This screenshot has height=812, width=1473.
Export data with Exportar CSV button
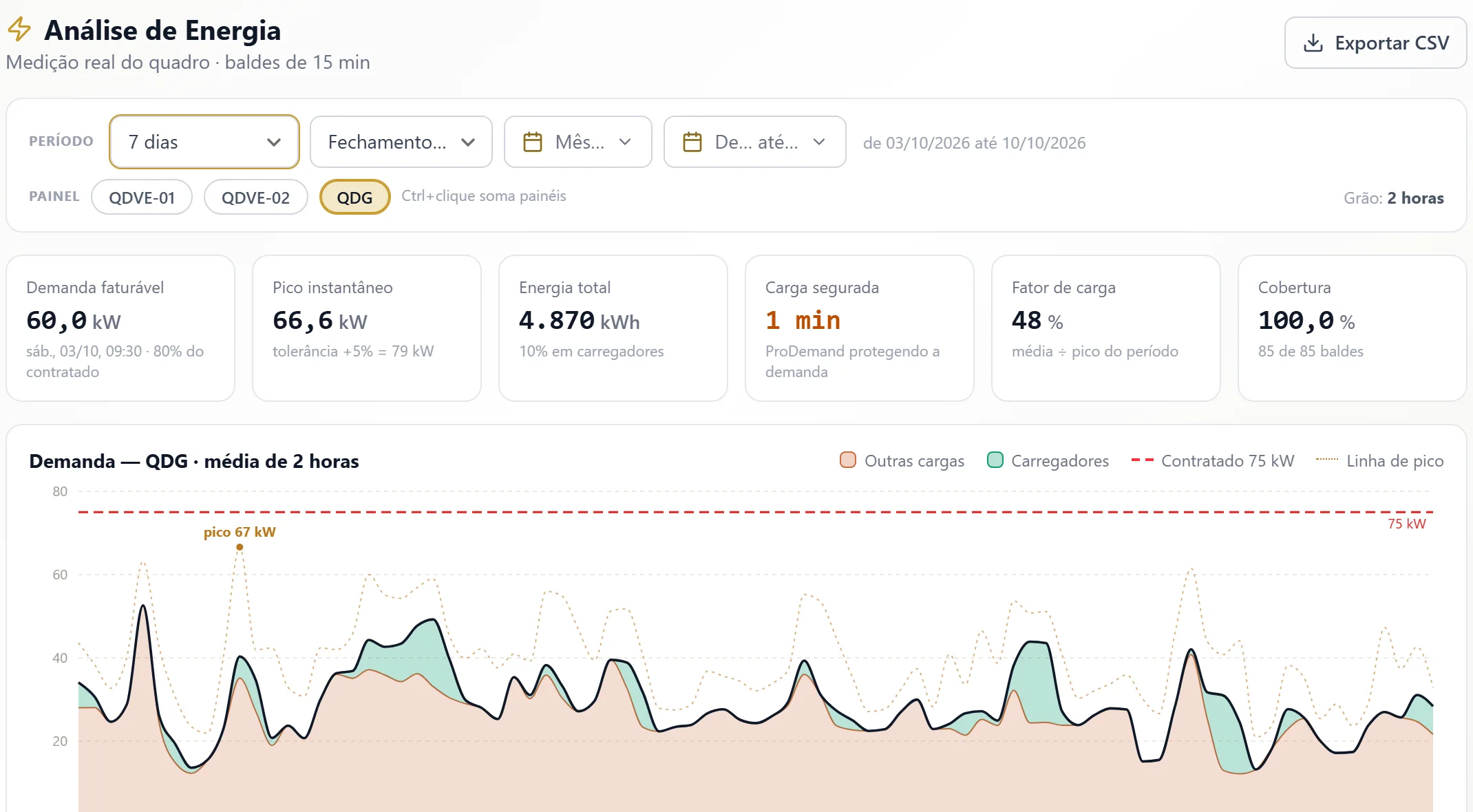[1375, 43]
